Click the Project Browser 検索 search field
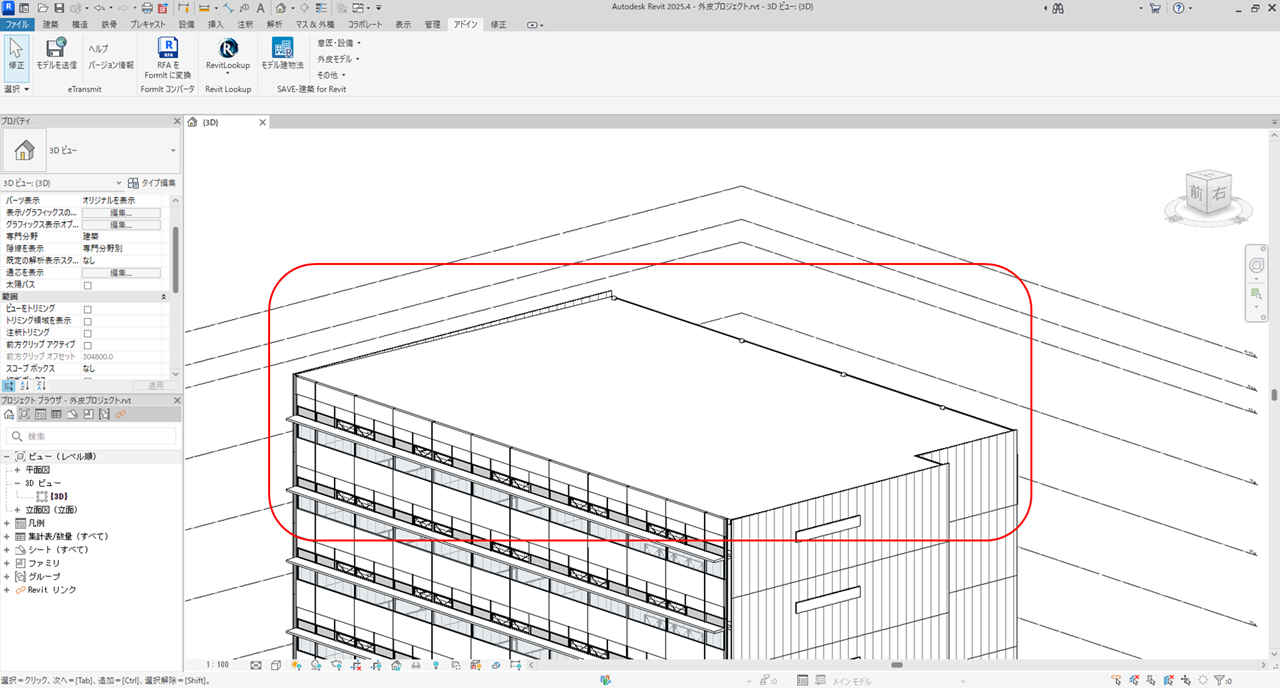This screenshot has width=1280, height=688. pos(92,436)
